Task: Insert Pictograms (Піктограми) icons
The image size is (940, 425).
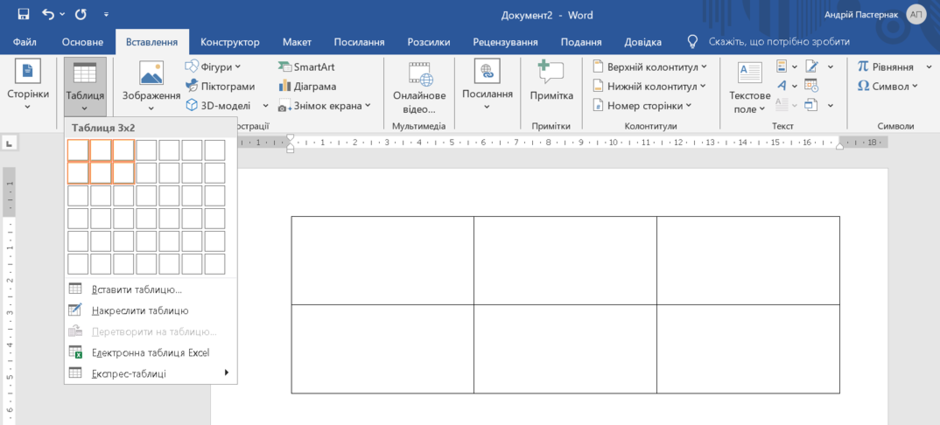Action: (x=220, y=86)
